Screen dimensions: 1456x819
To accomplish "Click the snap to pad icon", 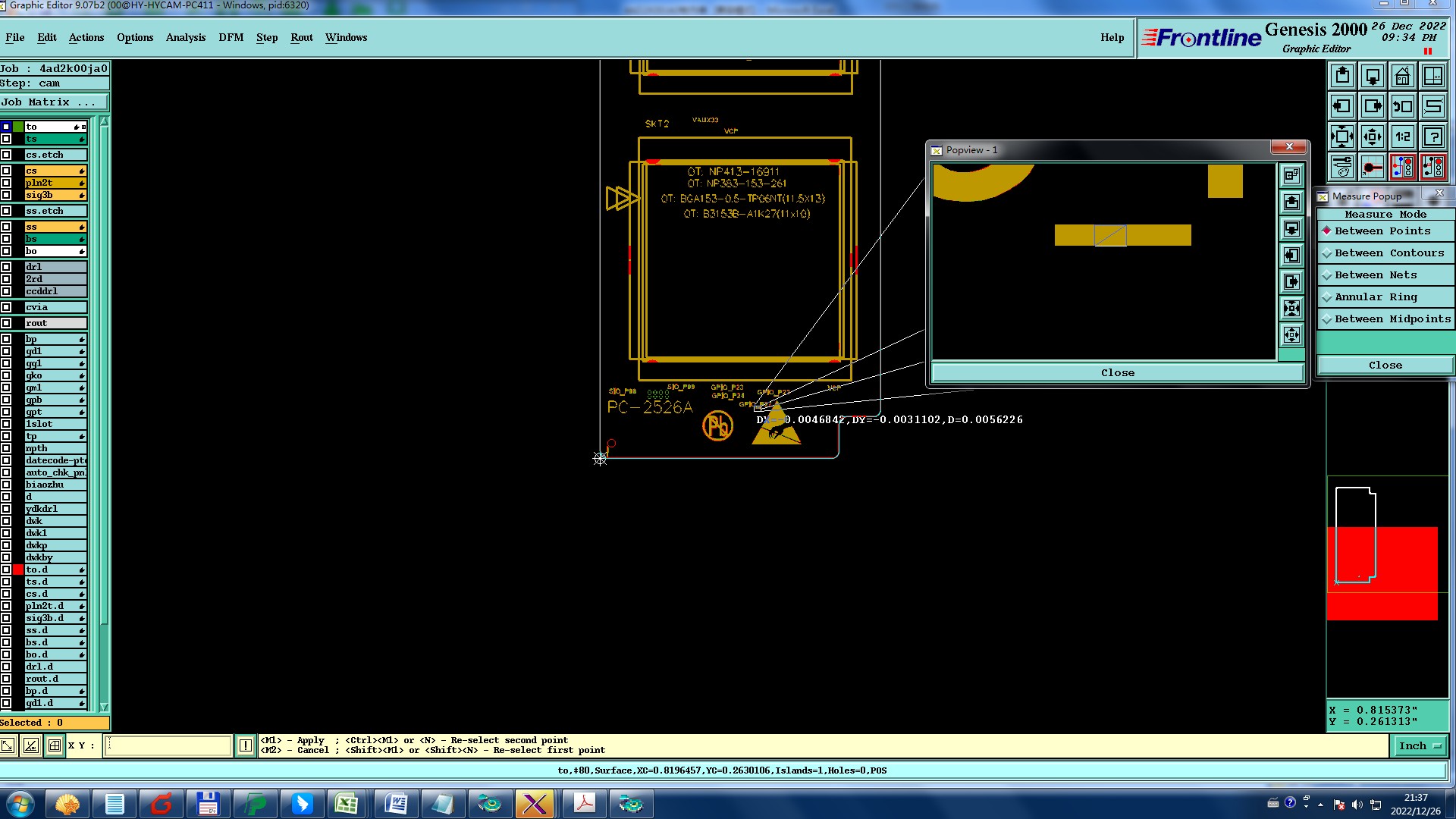I will [x=1373, y=167].
